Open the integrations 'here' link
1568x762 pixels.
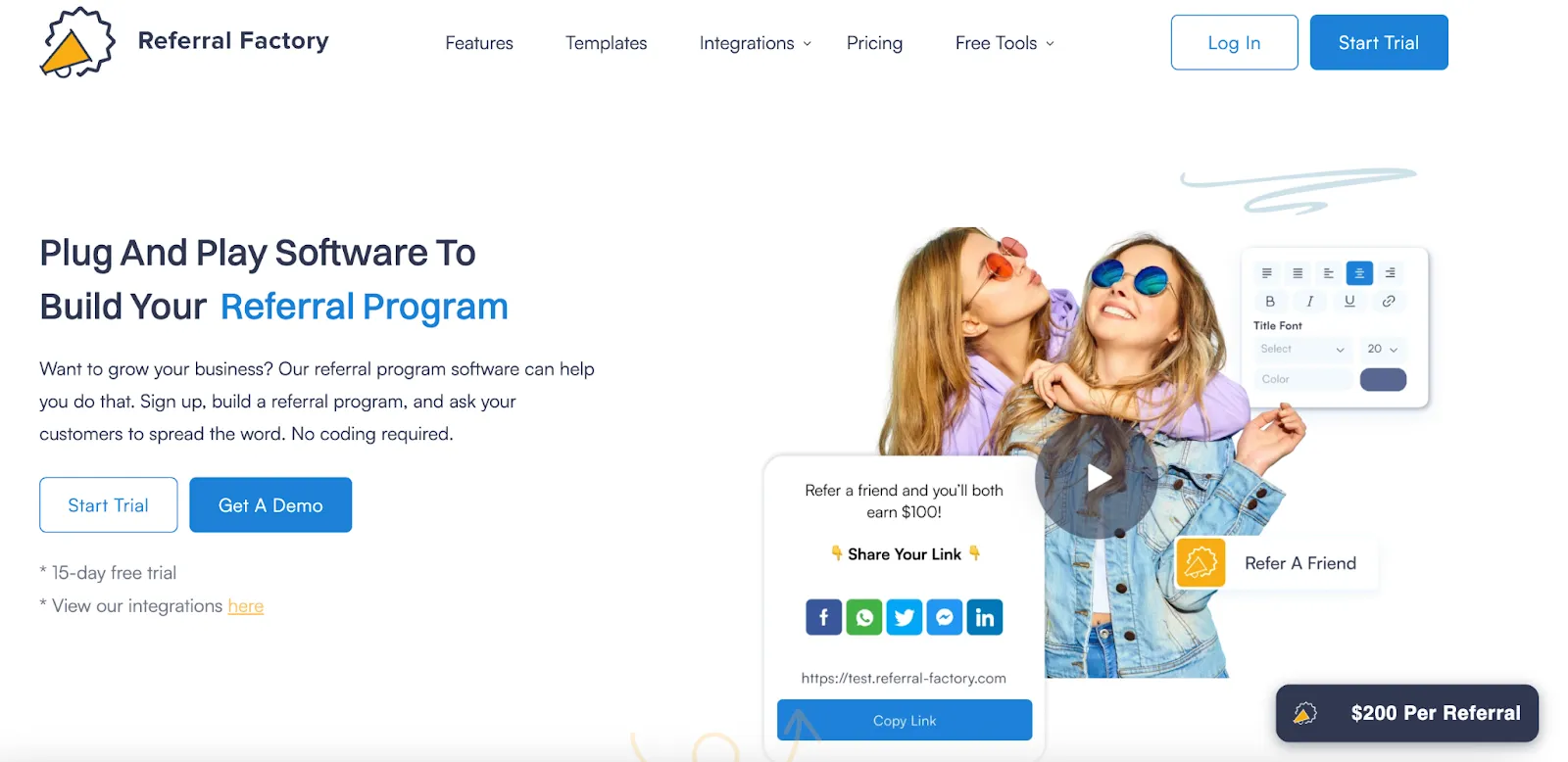tap(246, 606)
